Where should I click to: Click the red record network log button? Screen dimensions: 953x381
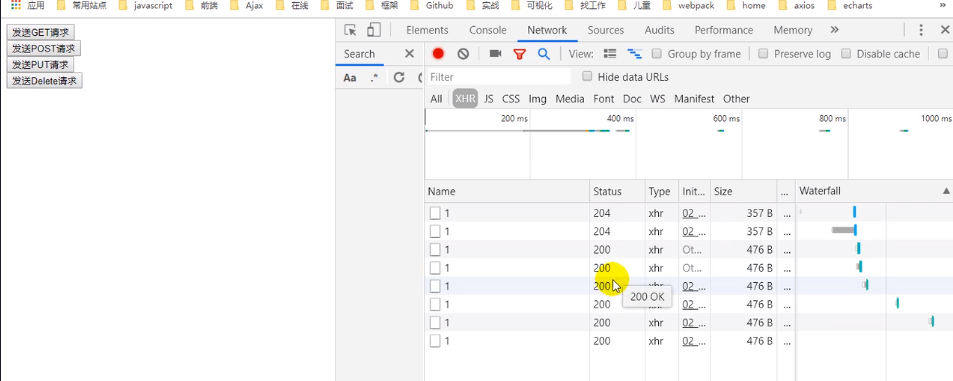pos(438,53)
